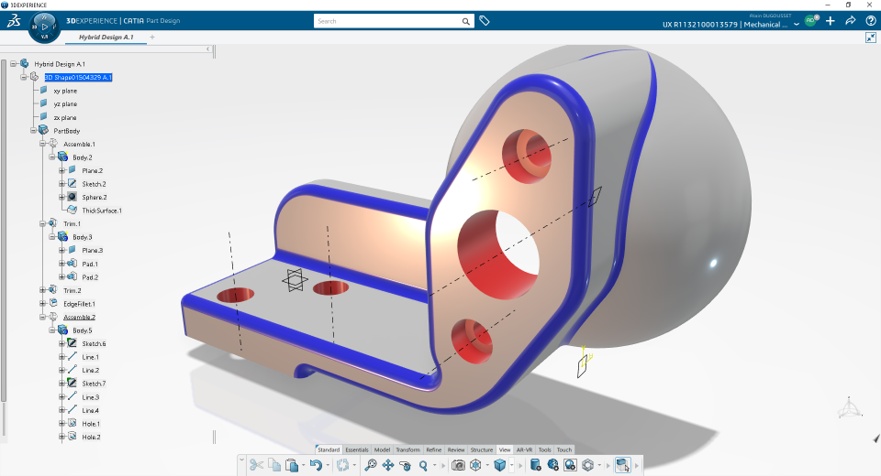
Task: Click the blue database cylinder icon
Action: [x=535, y=465]
